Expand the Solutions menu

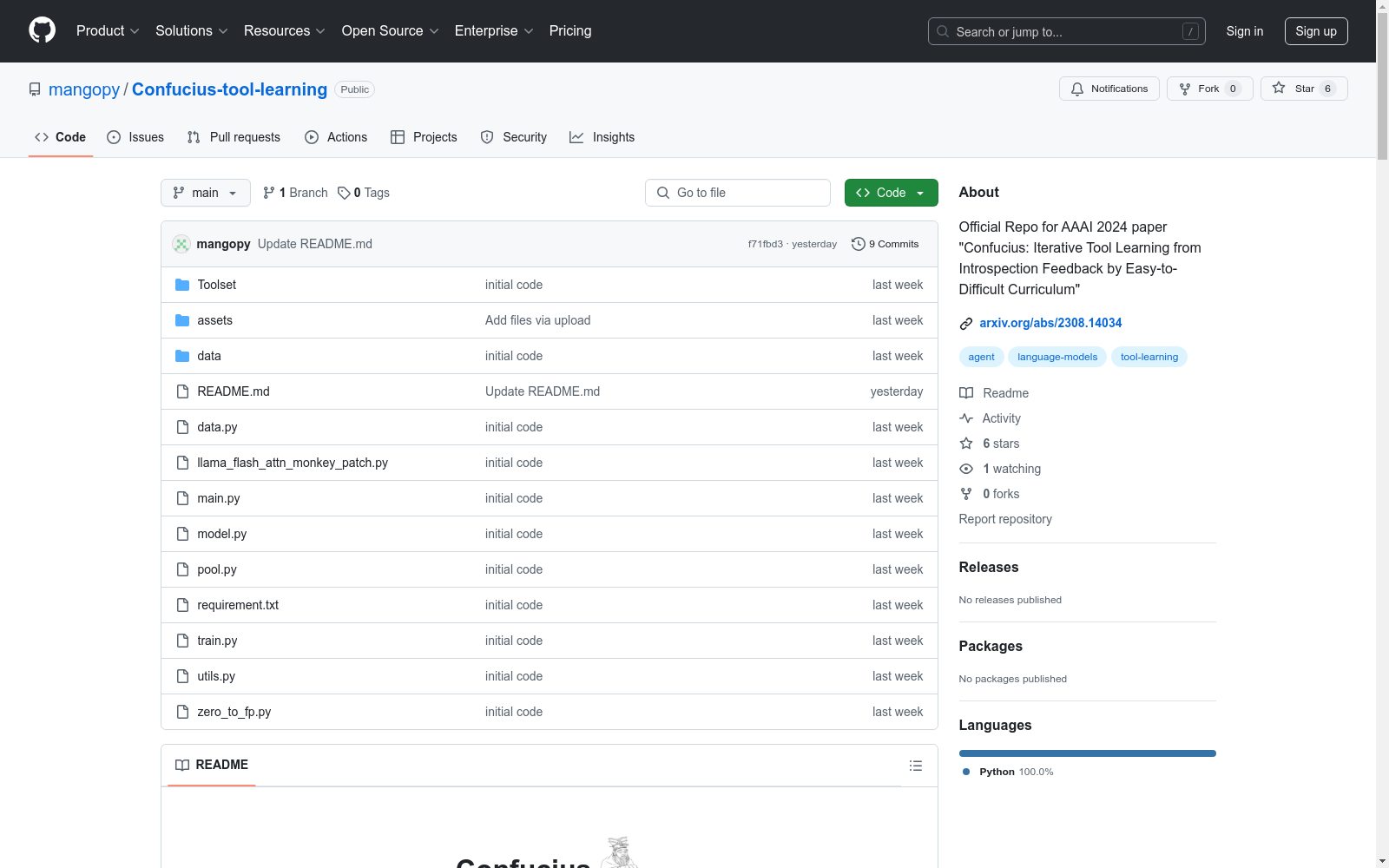pyautogui.click(x=192, y=31)
